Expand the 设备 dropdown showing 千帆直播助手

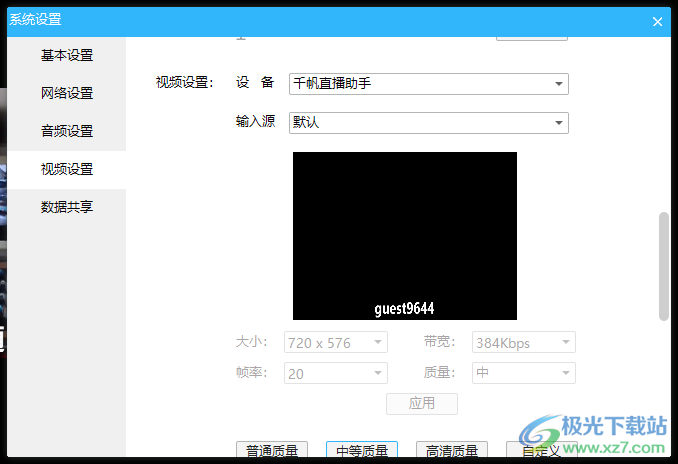pos(429,84)
